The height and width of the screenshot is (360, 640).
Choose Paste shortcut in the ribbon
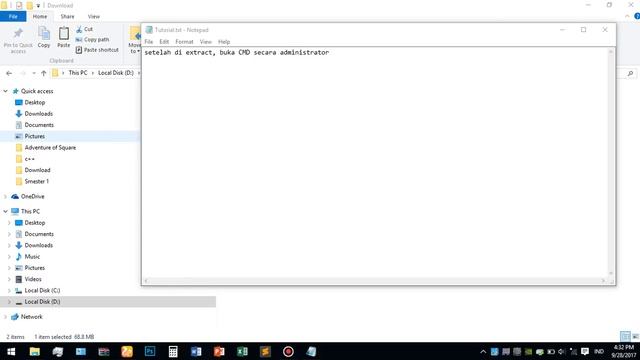tap(97, 50)
